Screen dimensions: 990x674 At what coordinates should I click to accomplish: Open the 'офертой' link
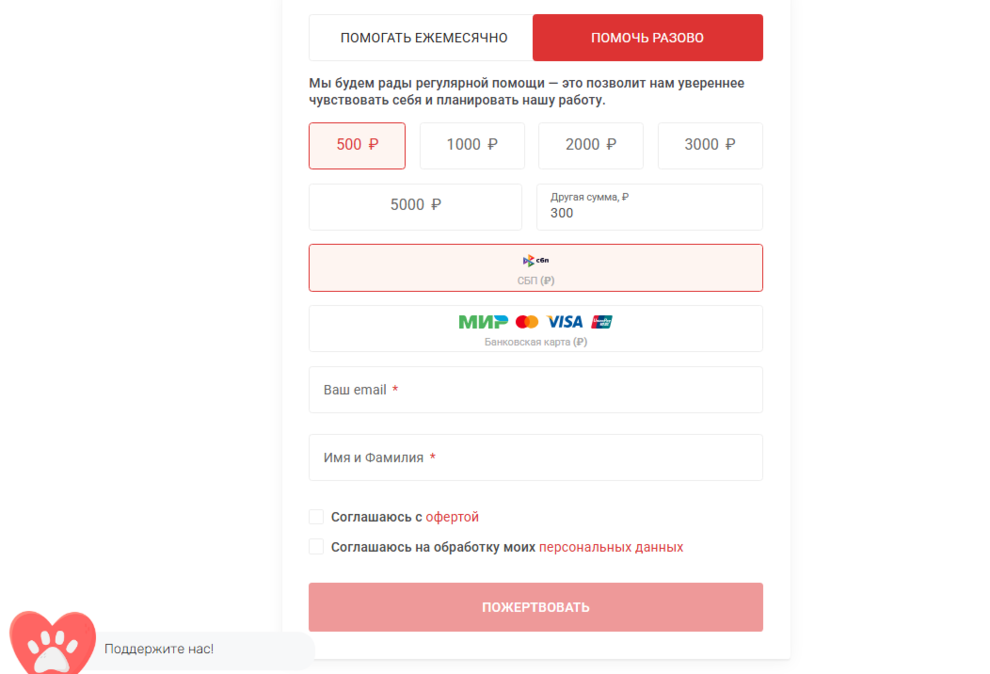454,516
